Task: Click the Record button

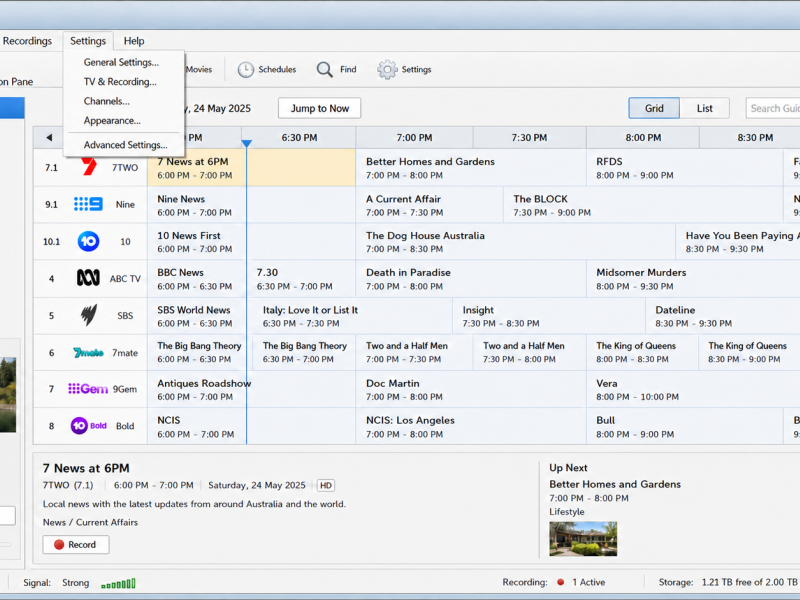Action: (x=76, y=544)
